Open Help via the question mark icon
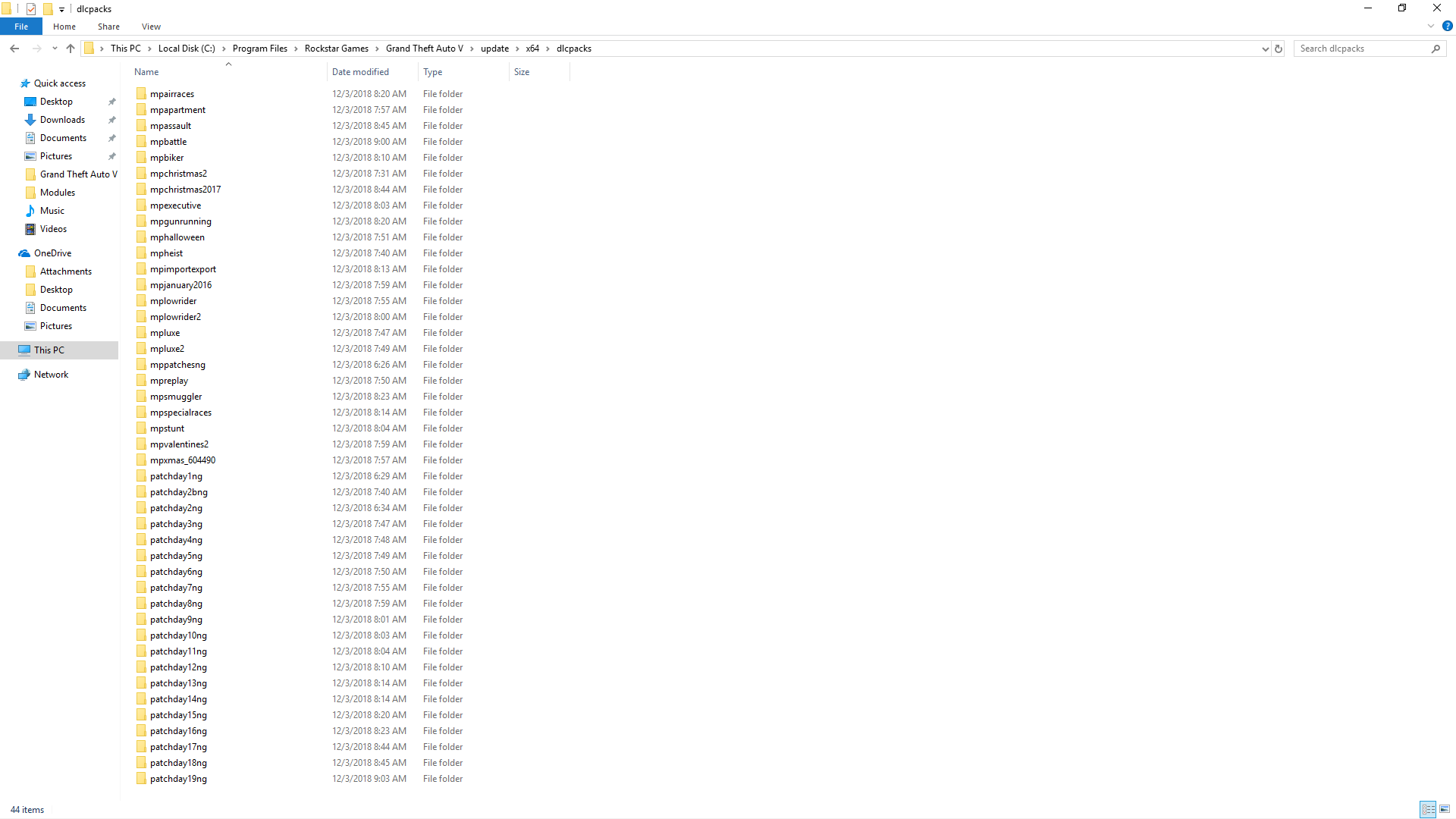The height and width of the screenshot is (819, 1456). (x=1446, y=27)
